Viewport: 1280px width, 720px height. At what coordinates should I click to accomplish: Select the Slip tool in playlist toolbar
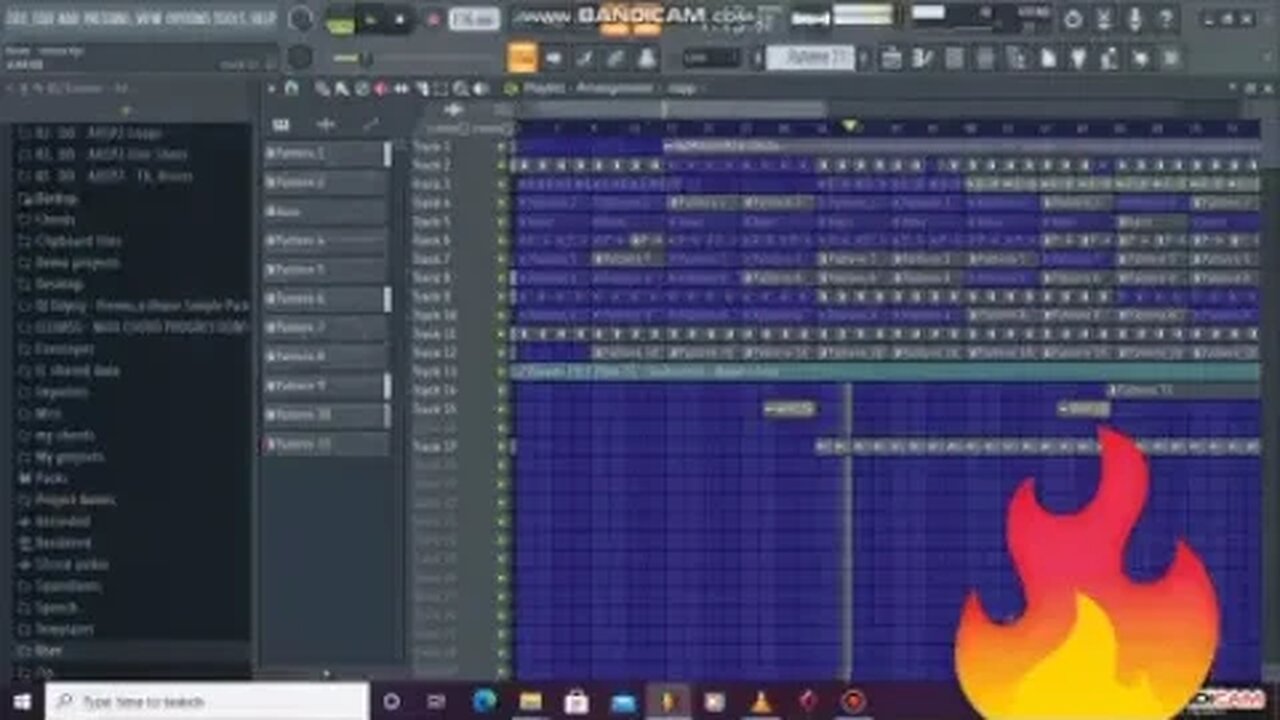pos(401,88)
